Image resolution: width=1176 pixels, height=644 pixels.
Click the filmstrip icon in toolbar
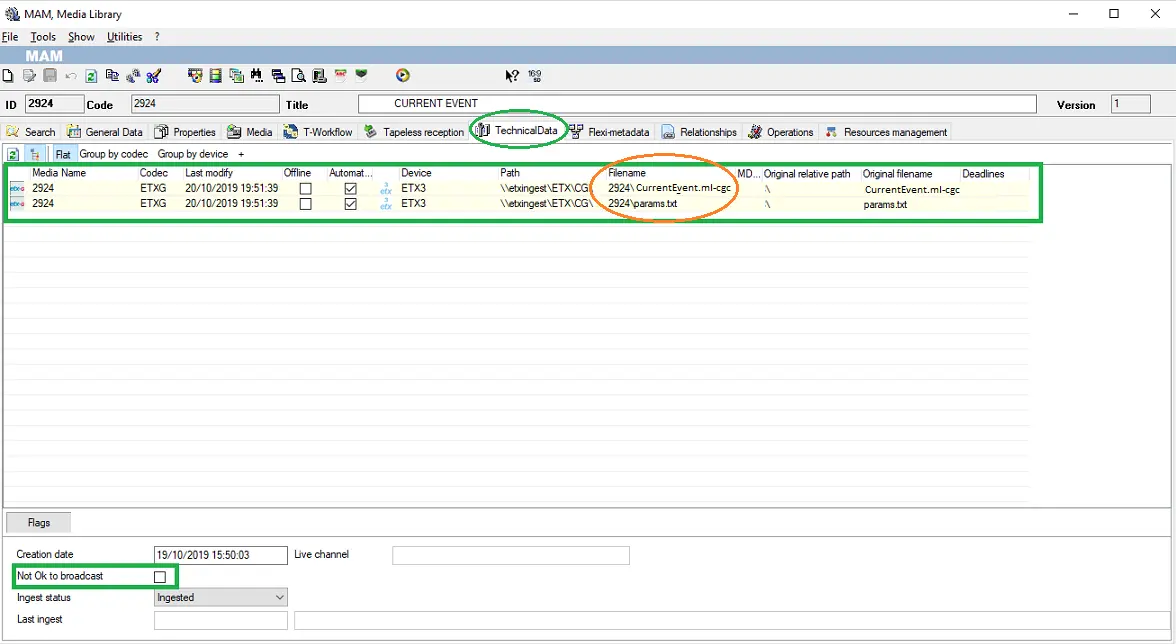[215, 76]
